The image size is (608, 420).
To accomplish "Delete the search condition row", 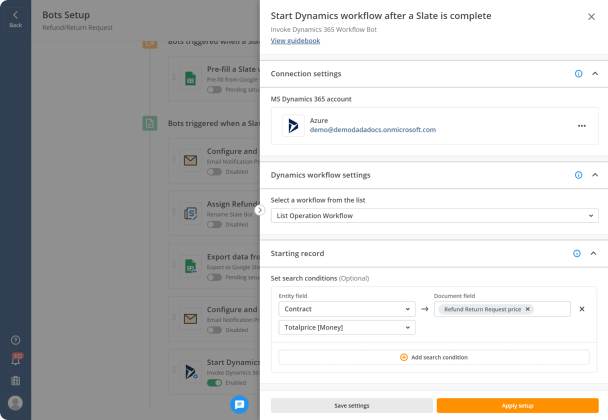I will (582, 309).
